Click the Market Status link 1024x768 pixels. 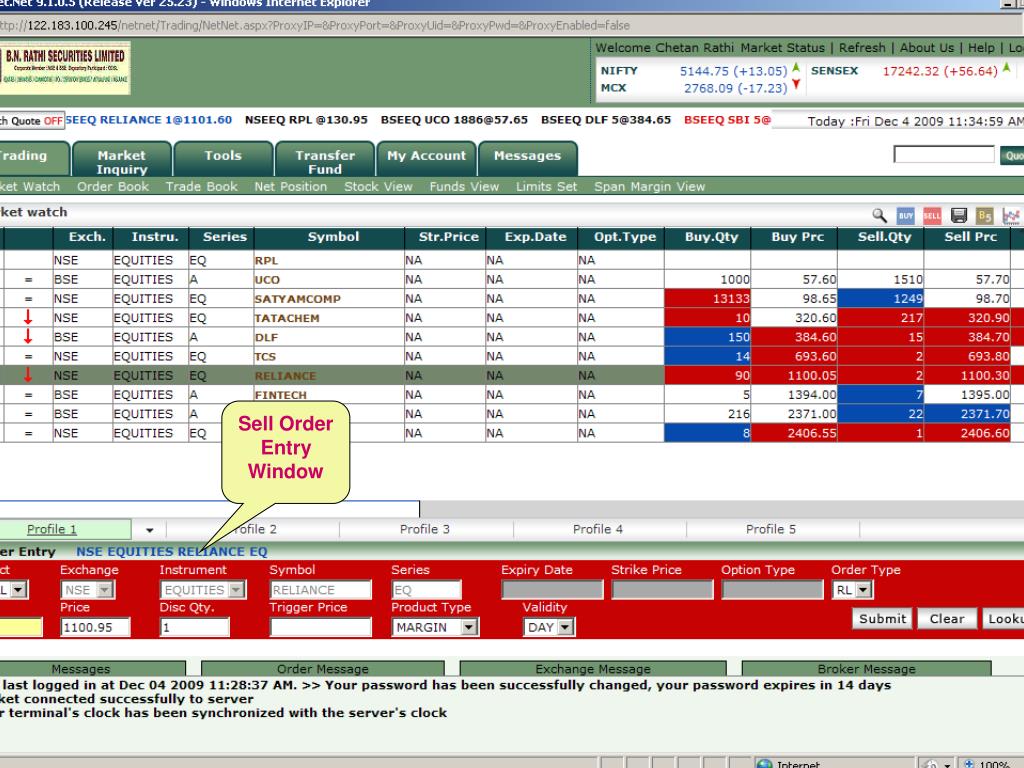(x=782, y=48)
